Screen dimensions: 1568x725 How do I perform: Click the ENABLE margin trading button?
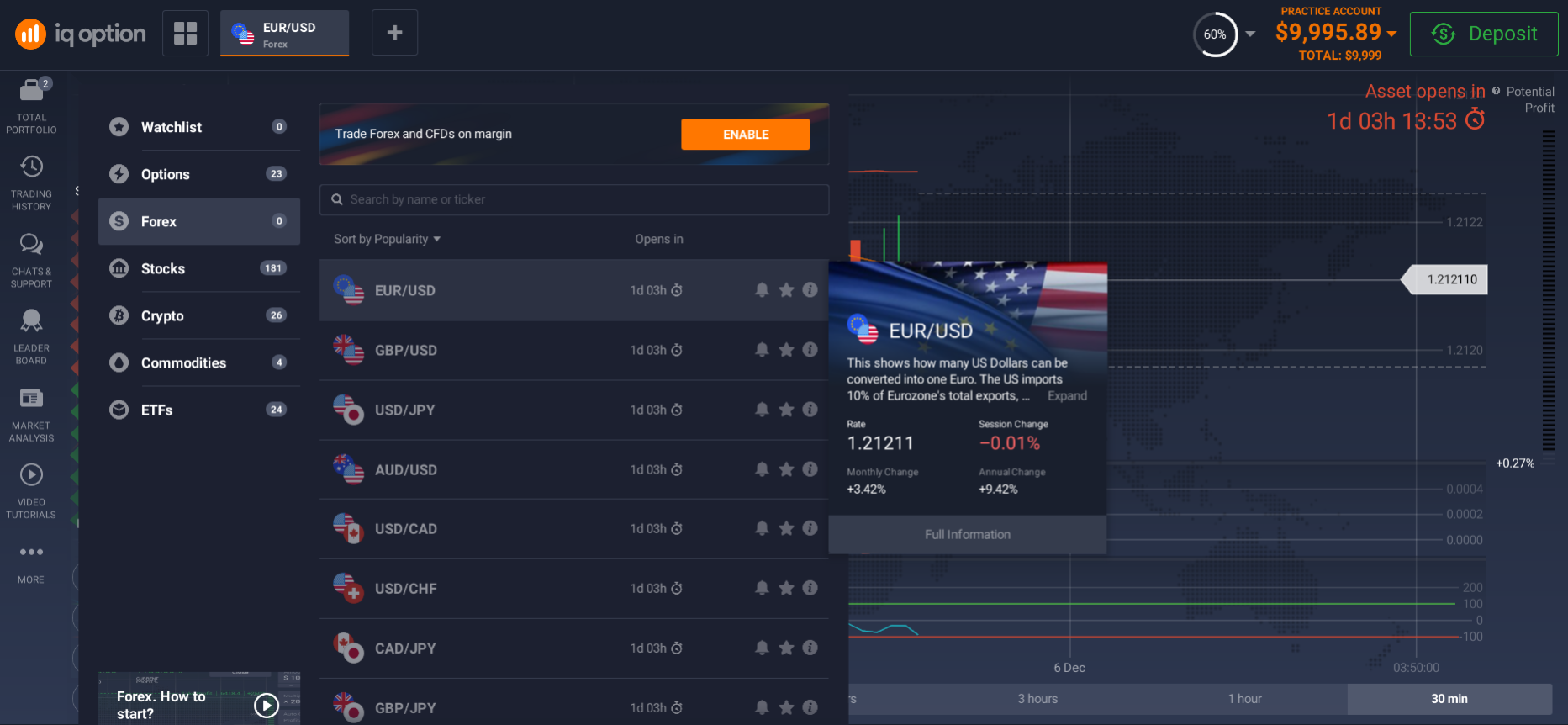[746, 135]
